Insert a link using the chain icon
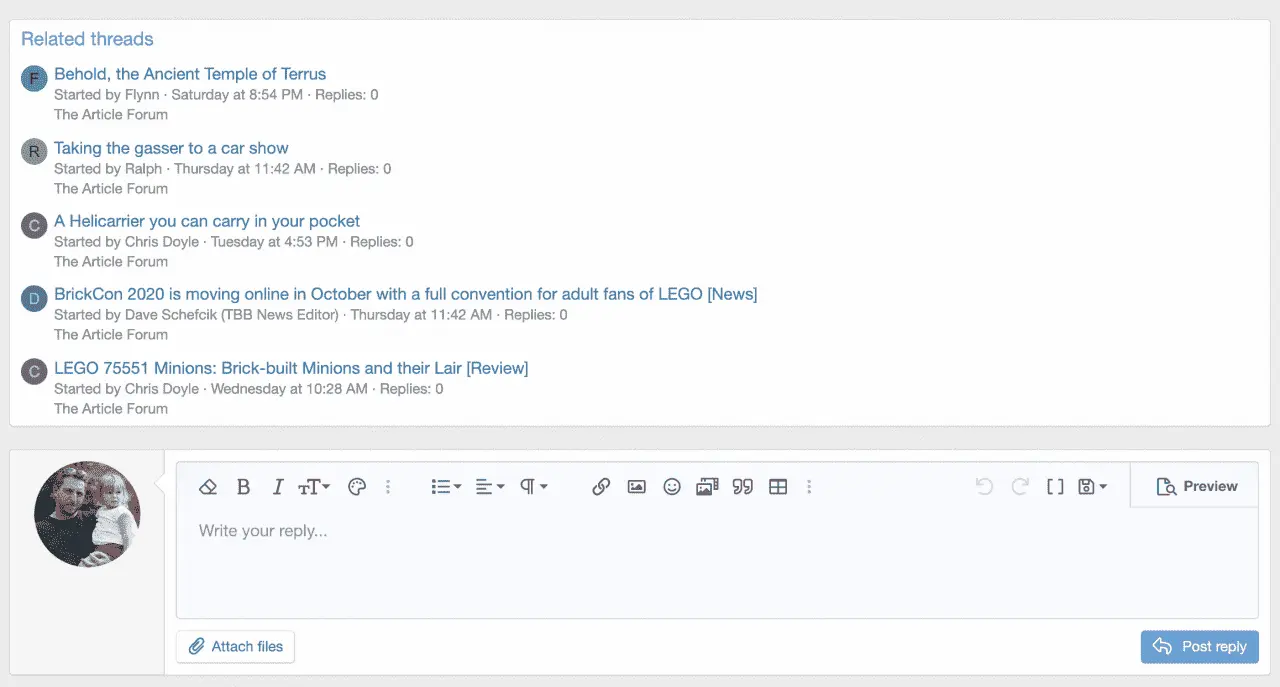The image size is (1280, 687). (x=601, y=487)
